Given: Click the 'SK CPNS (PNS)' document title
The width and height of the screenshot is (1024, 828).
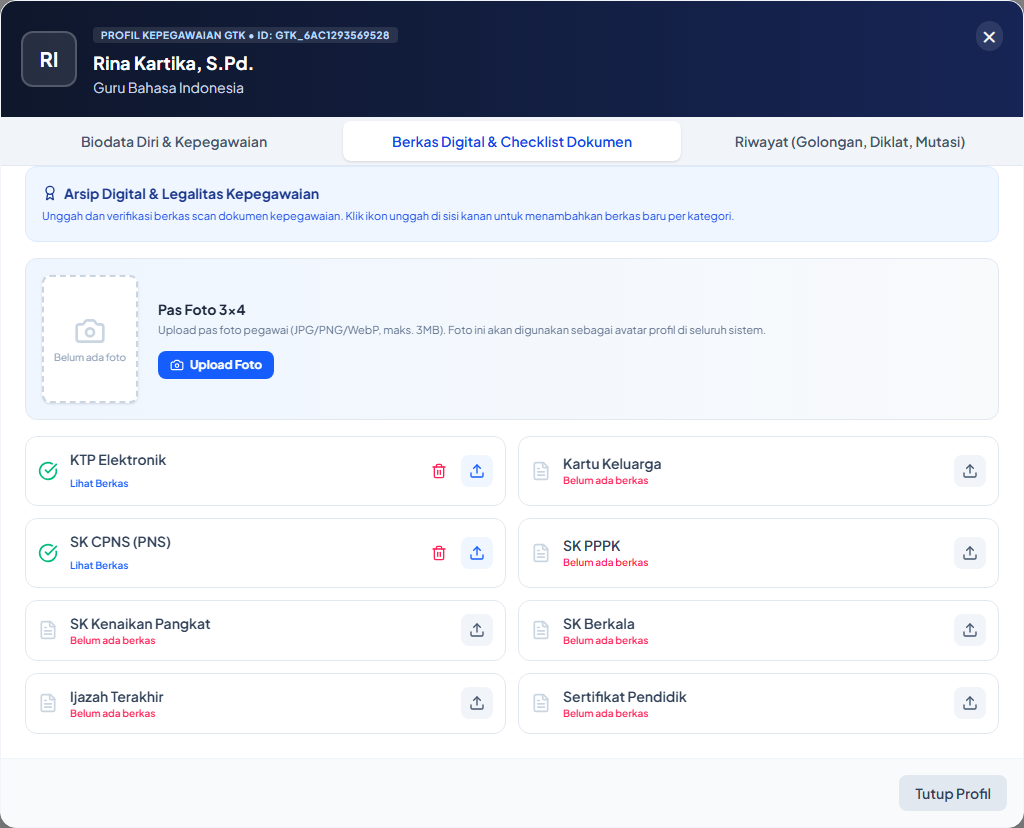Looking at the screenshot, I should tap(120, 542).
